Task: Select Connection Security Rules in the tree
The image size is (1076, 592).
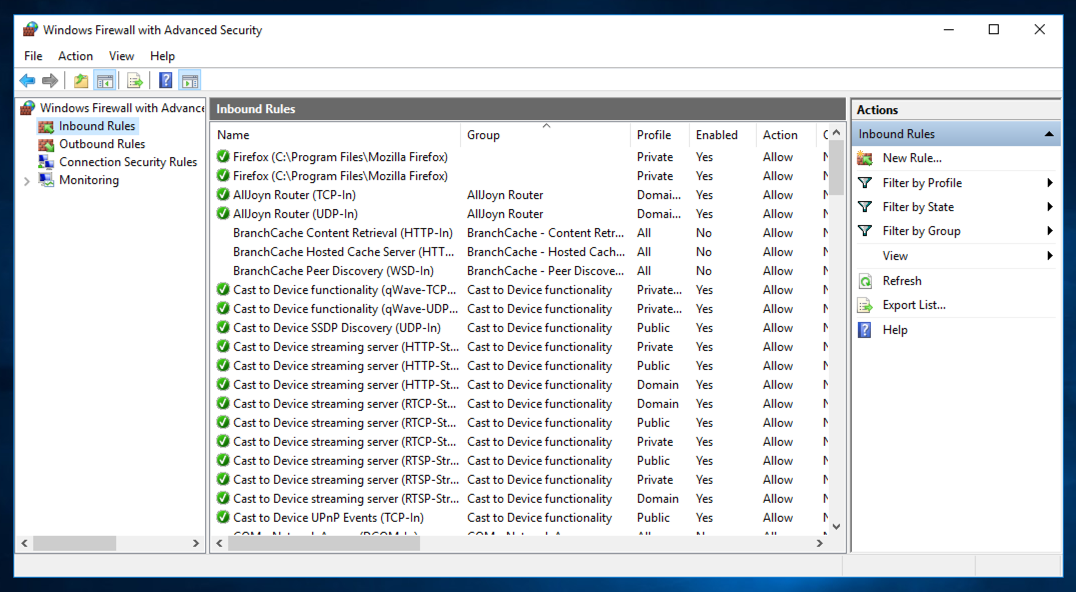Action: click(128, 162)
